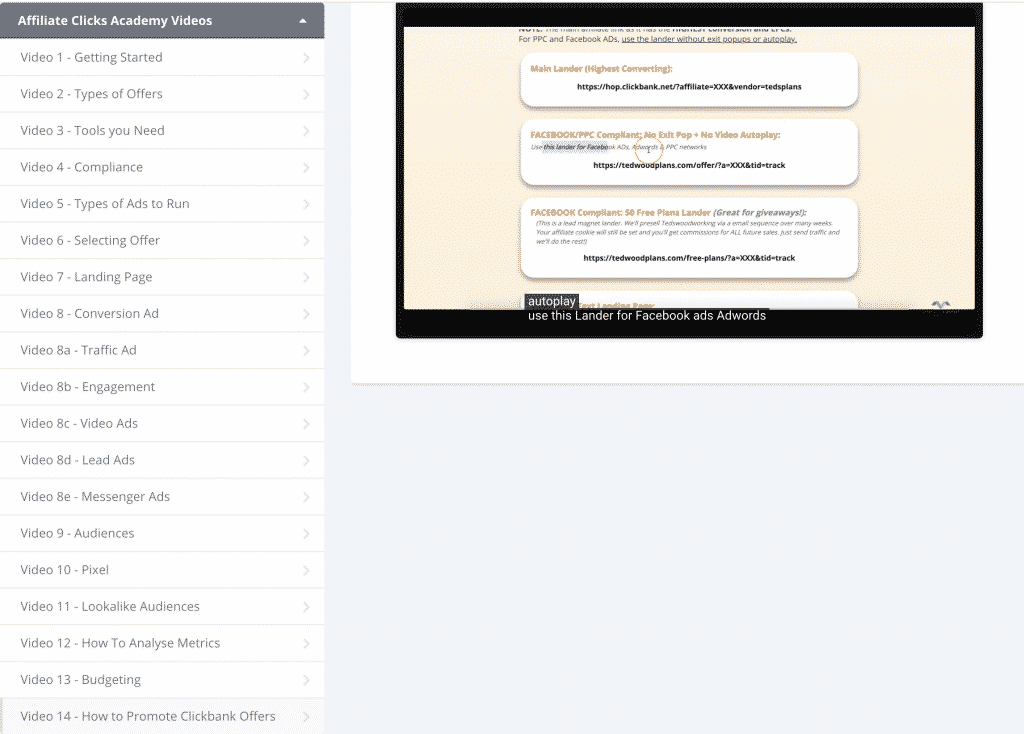Click chevron next to Video 8a - Traffic Ad

pyautogui.click(x=306, y=351)
